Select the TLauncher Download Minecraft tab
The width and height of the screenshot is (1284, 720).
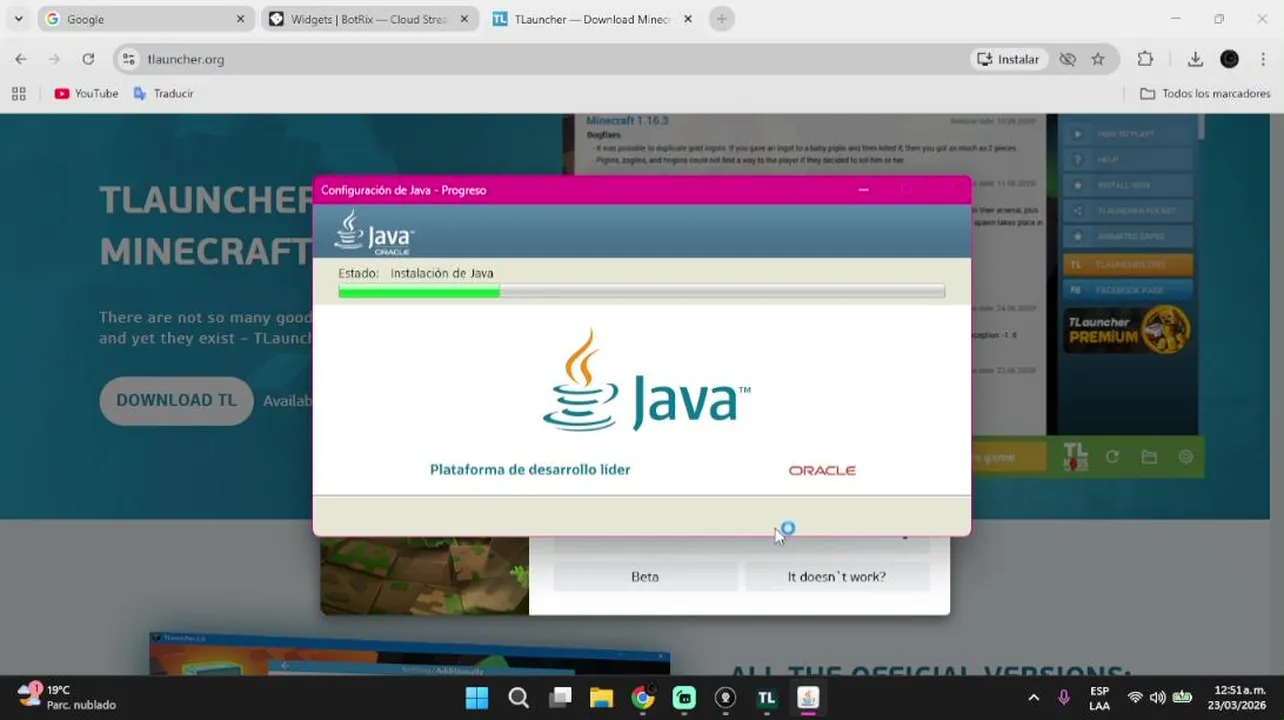tap(592, 19)
